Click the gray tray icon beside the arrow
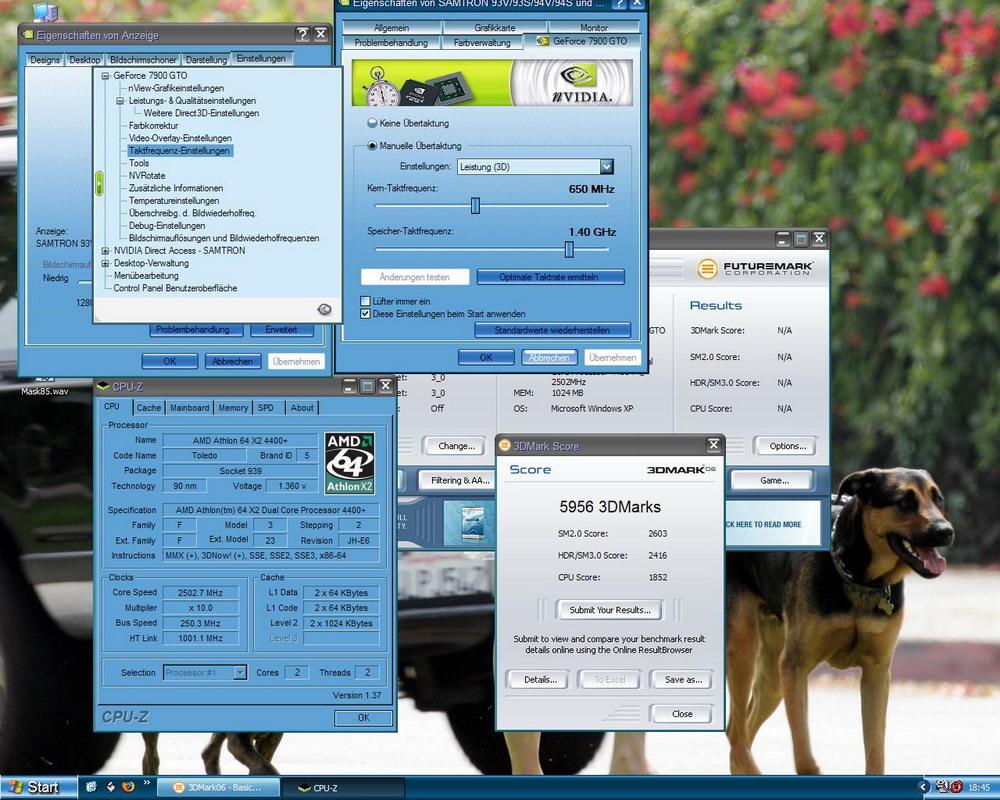Screen dimensions: 1000x800 943,787
